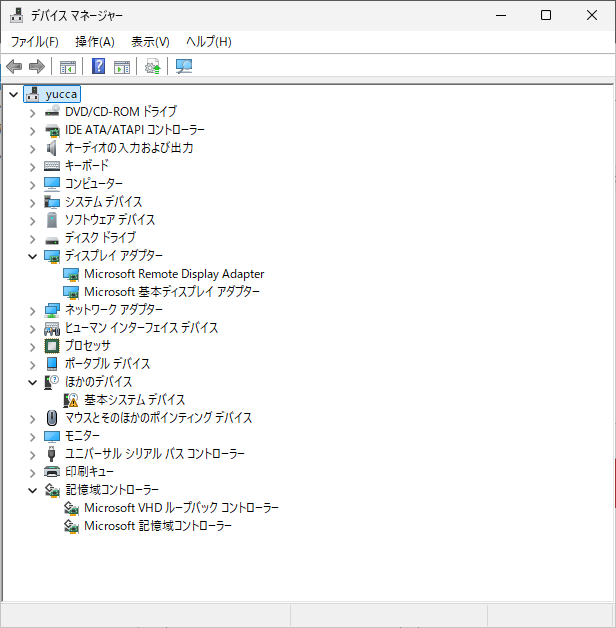The height and width of the screenshot is (628, 616).
Task: Click the audio speaker icon
Action: 51,148
